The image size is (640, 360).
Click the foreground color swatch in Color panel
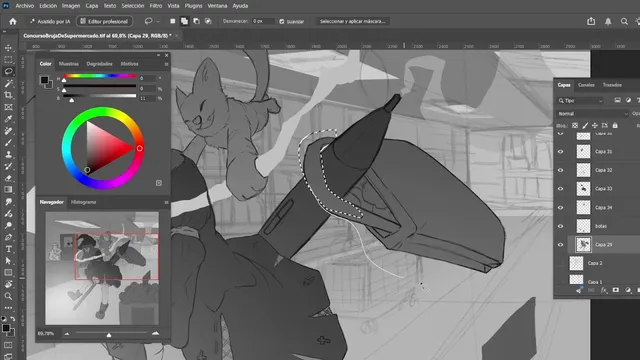pyautogui.click(x=44, y=80)
